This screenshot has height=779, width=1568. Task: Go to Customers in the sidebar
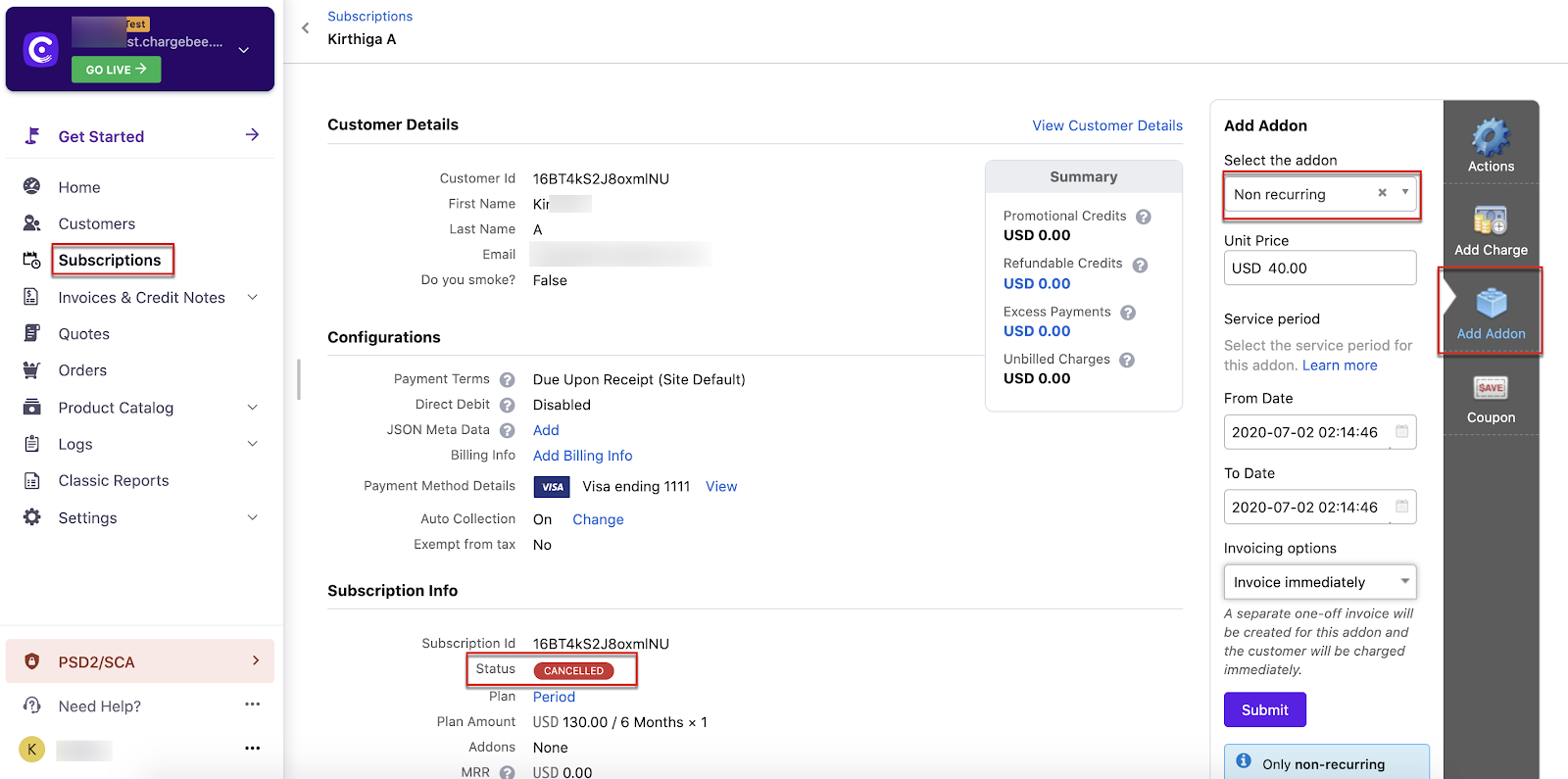(97, 223)
